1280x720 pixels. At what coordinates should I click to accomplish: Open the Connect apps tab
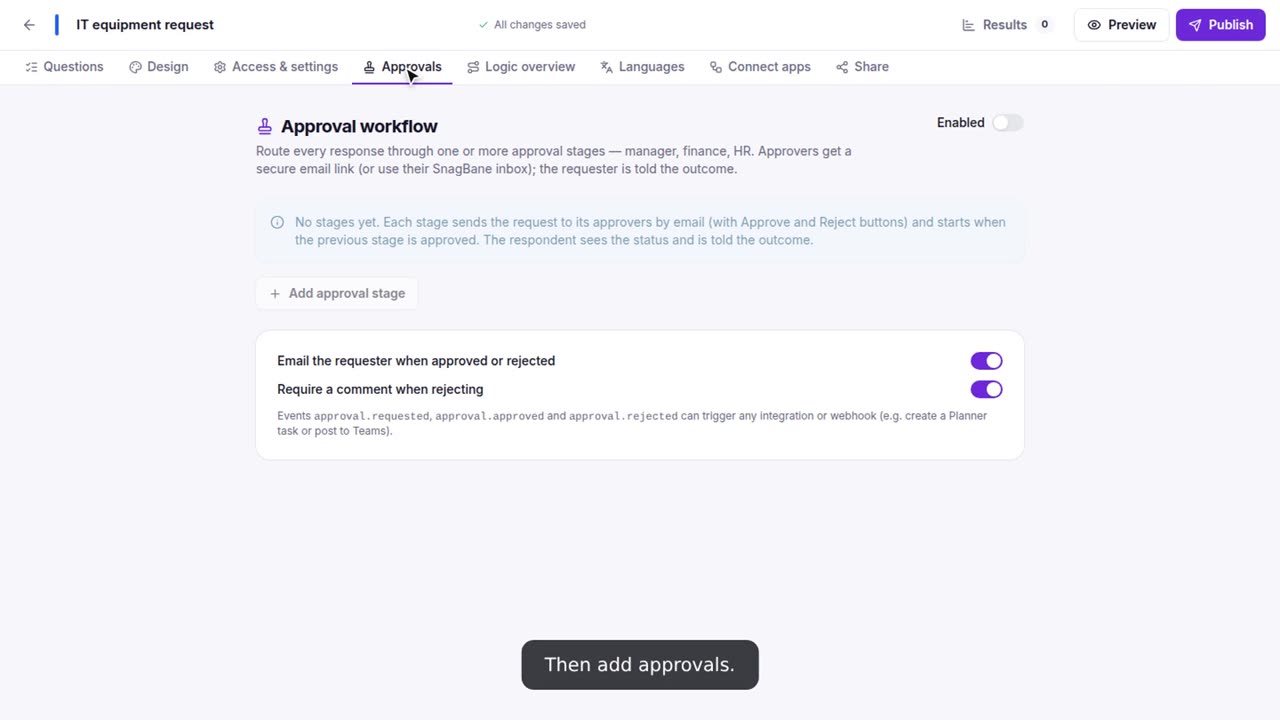click(760, 67)
